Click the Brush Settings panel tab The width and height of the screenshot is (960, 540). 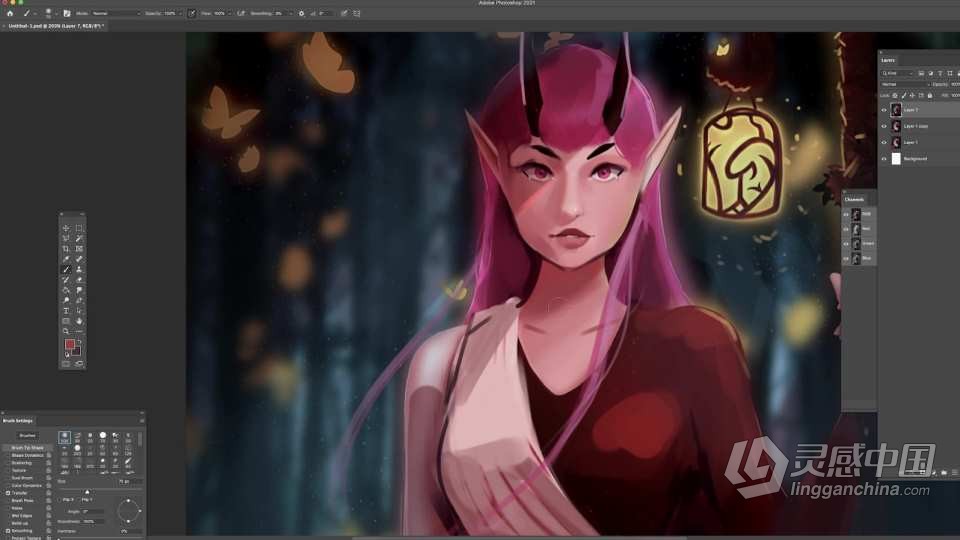(x=18, y=421)
